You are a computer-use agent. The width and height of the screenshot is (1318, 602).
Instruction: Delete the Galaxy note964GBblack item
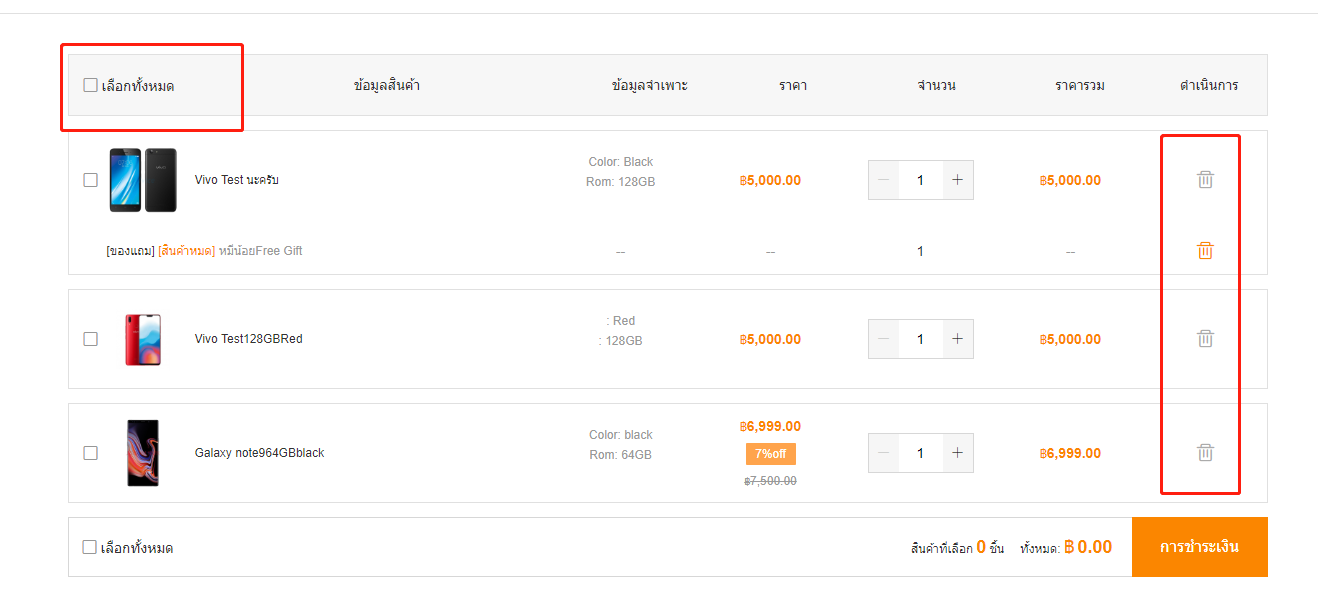click(x=1205, y=453)
